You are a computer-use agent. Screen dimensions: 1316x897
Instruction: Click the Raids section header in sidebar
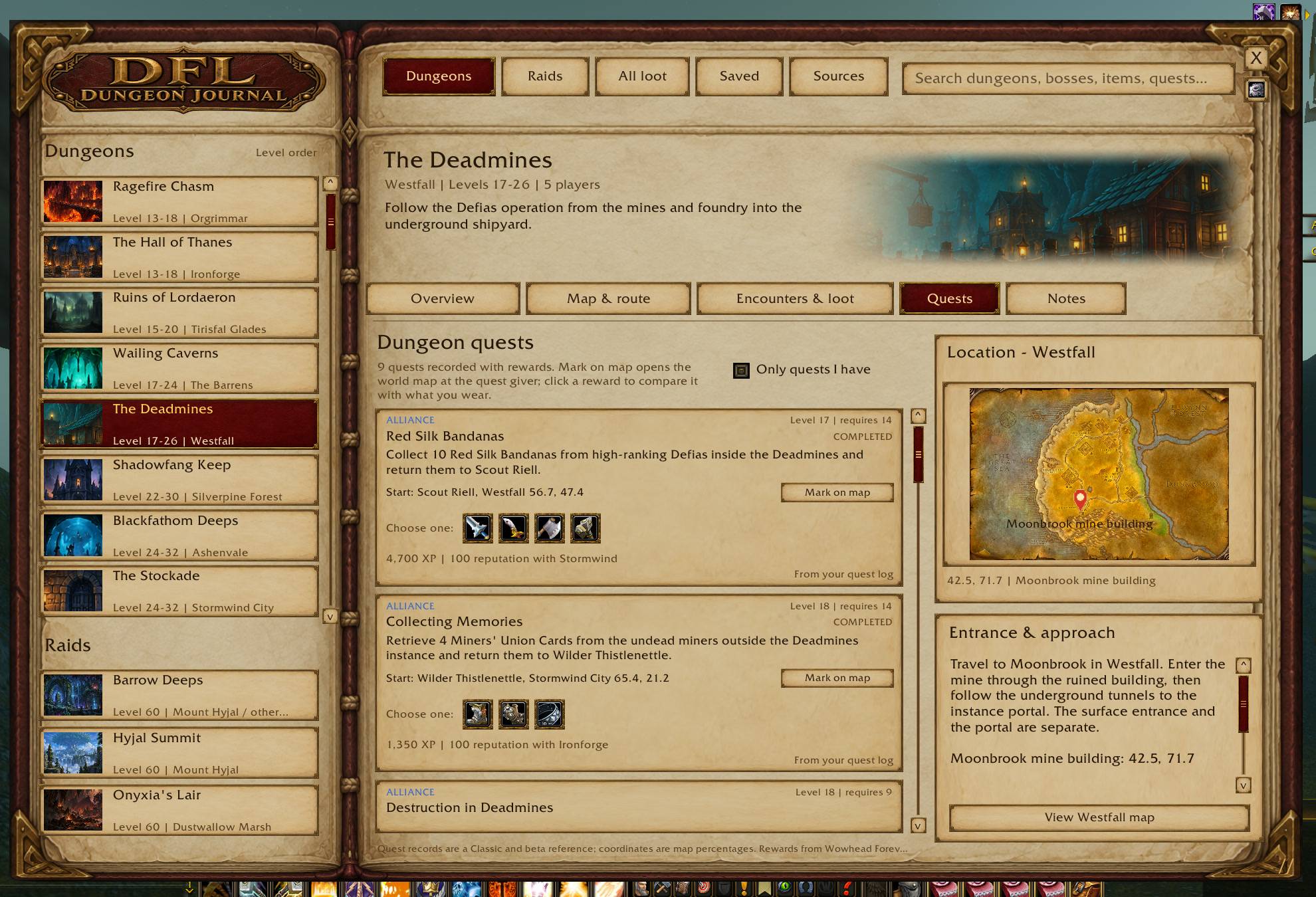coord(68,645)
